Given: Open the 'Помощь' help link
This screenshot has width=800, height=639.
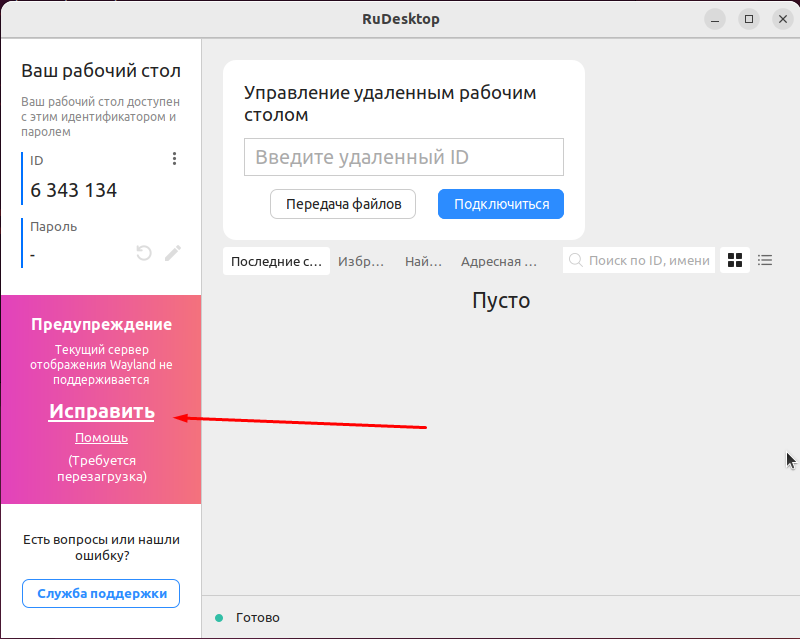Looking at the screenshot, I should (102, 437).
